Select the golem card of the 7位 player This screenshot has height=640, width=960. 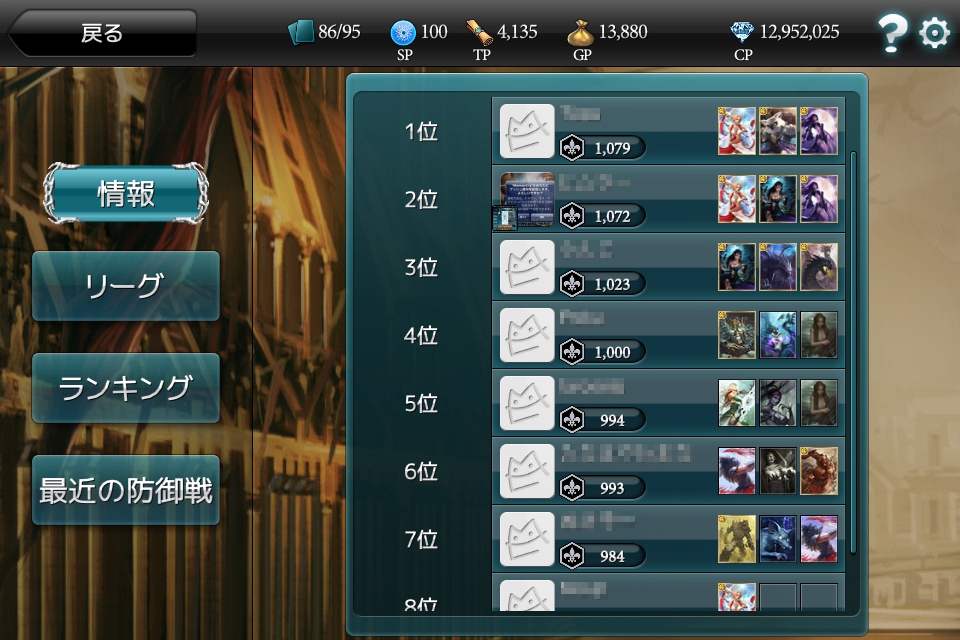[737, 539]
